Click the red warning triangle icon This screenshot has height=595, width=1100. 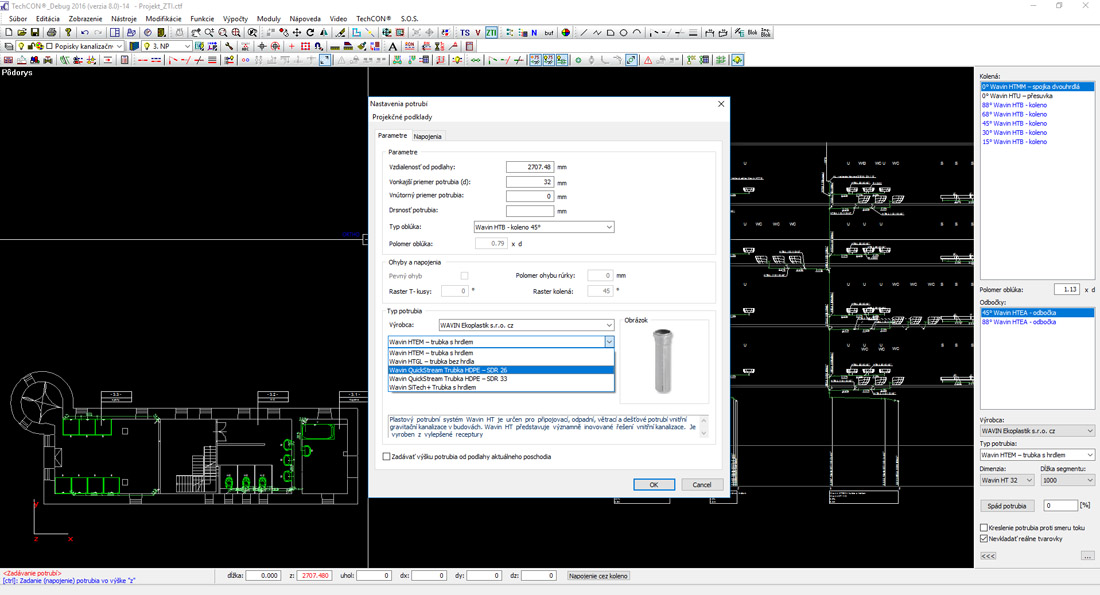[648, 60]
